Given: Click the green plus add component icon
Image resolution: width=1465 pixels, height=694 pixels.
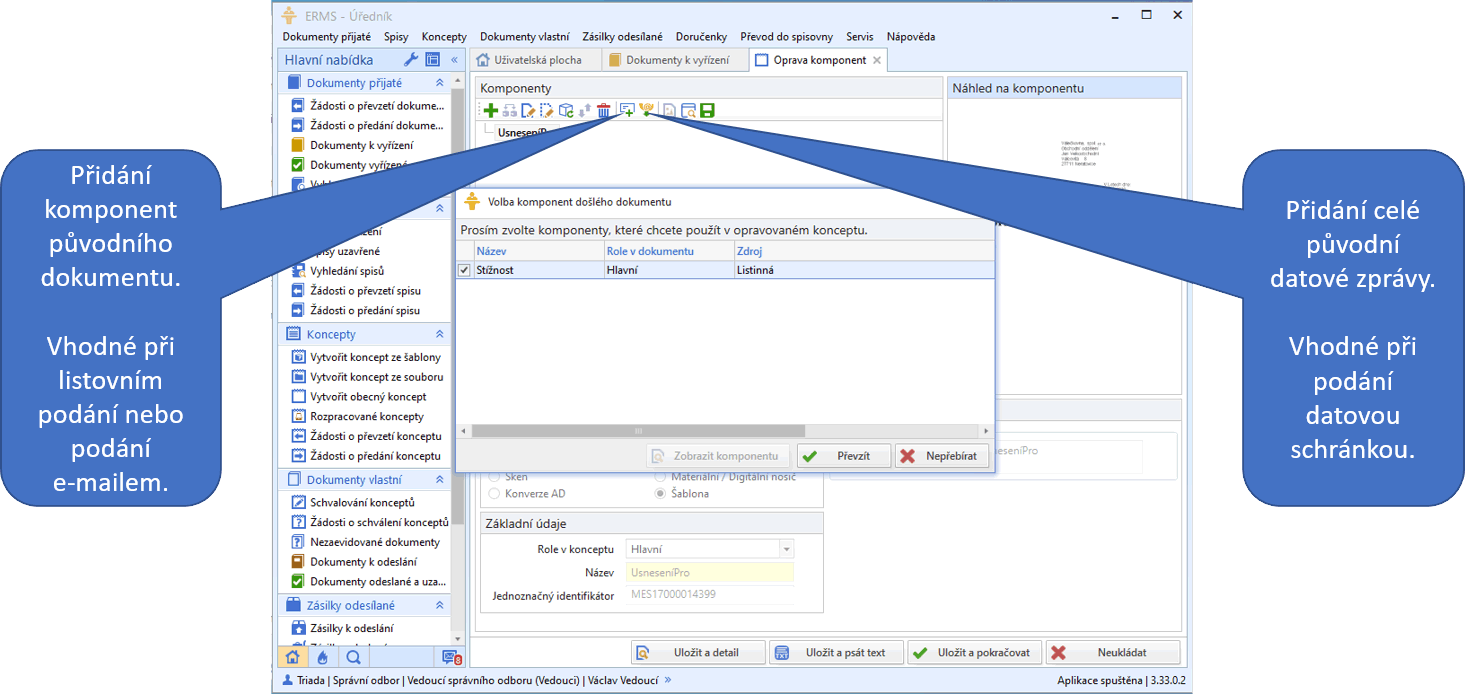Looking at the screenshot, I should [490, 111].
